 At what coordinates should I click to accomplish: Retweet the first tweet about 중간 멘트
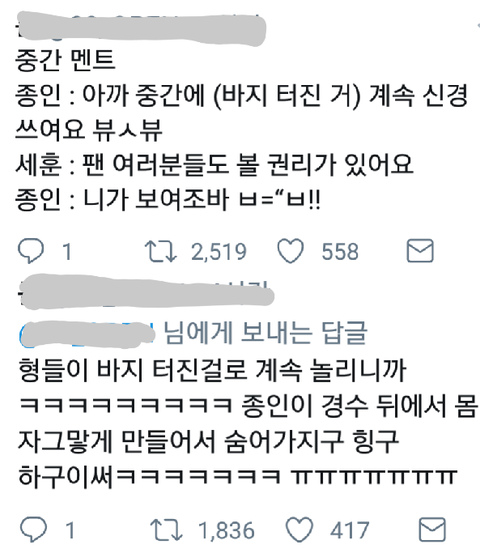pyautogui.click(x=160, y=251)
